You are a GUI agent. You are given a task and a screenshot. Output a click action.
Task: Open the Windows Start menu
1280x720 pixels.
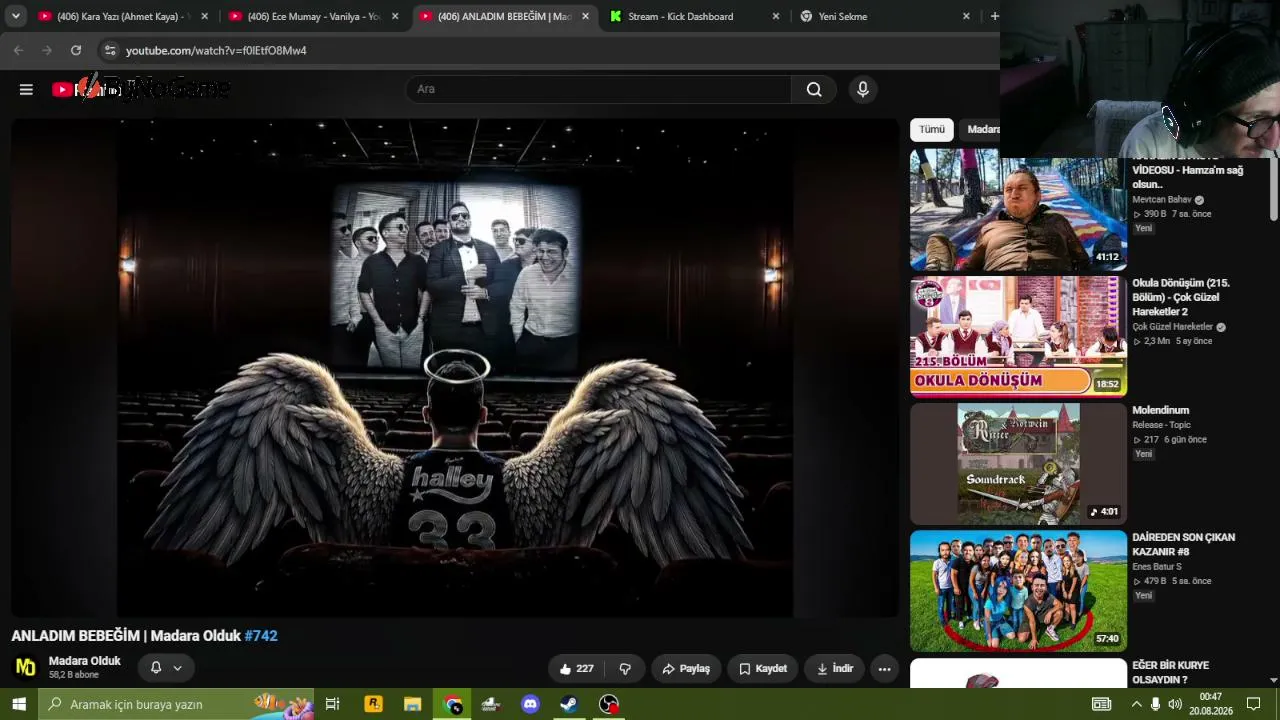(19, 704)
